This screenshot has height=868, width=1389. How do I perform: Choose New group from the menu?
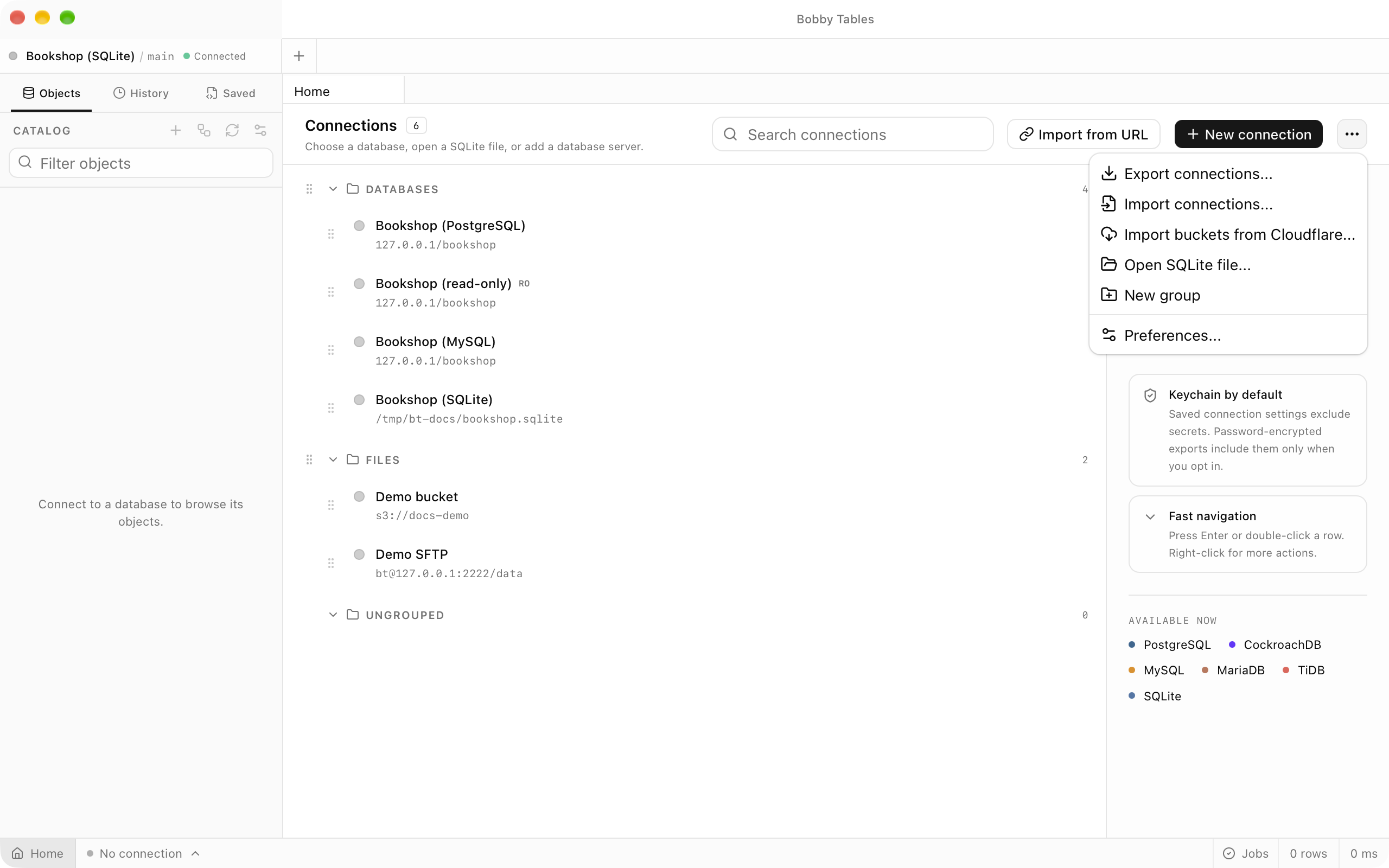[x=1228, y=295]
